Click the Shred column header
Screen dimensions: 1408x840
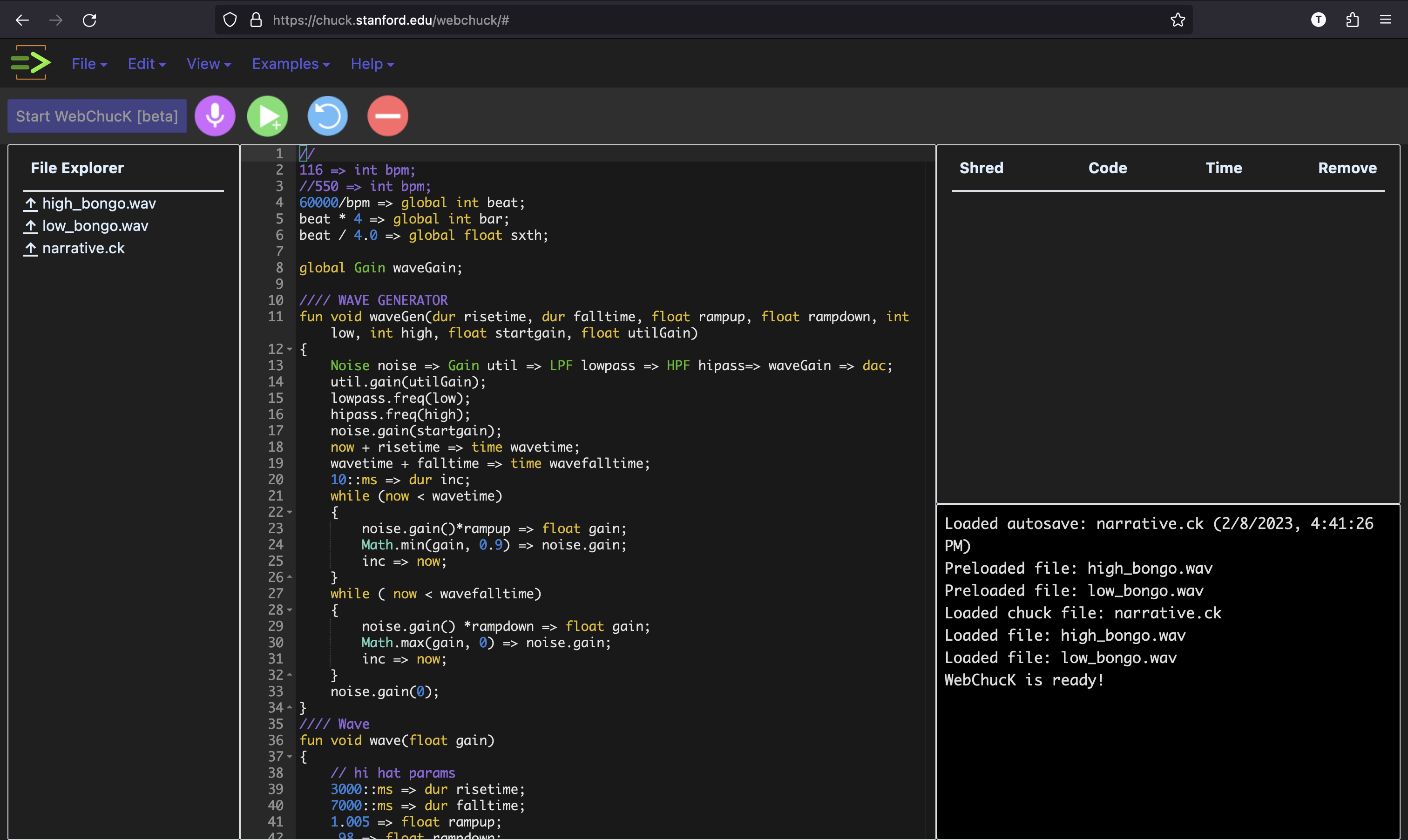[x=982, y=168]
